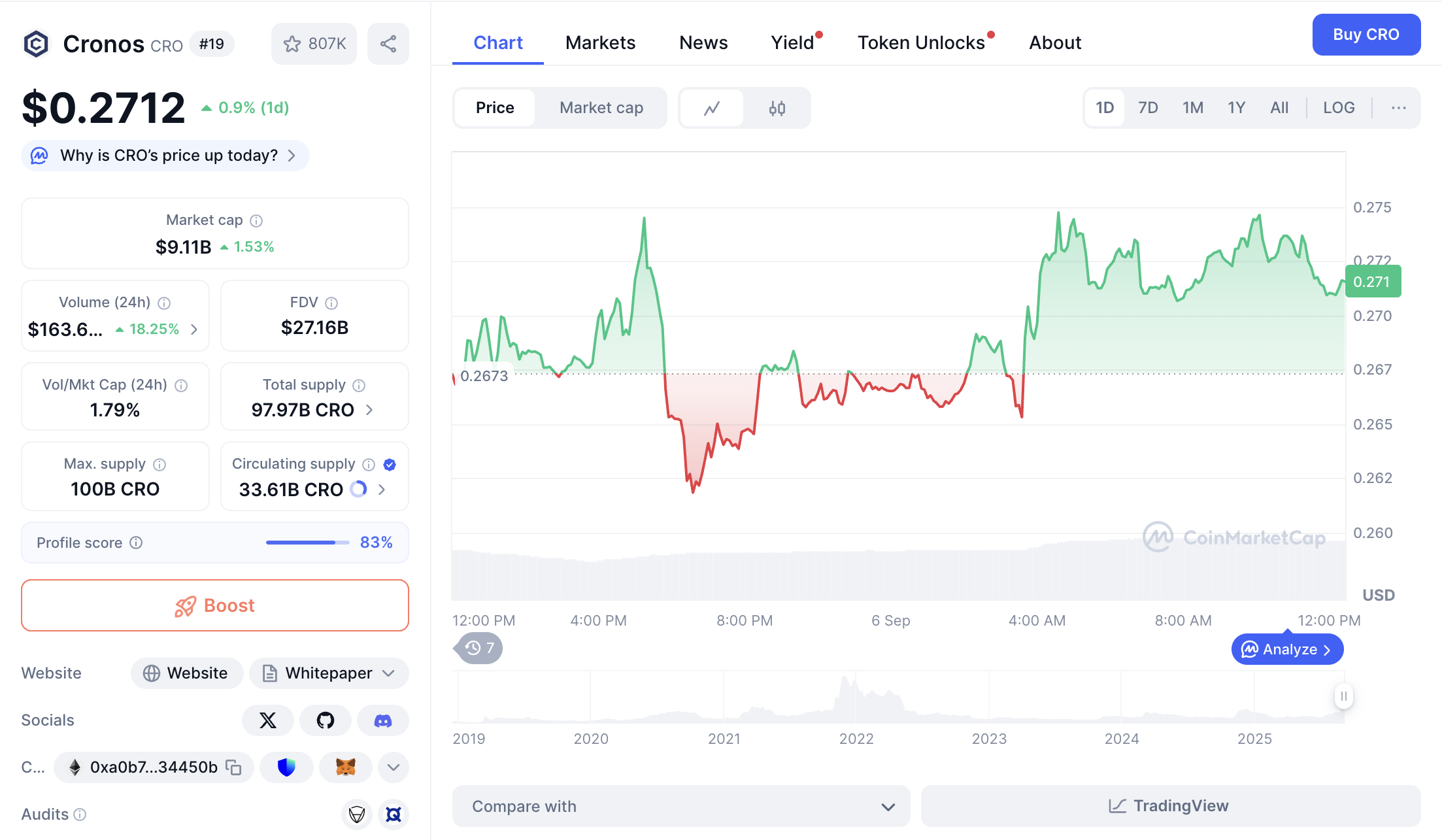This screenshot has height=840, width=1442.
Task: Click the Cronos logo icon
Action: (x=36, y=44)
